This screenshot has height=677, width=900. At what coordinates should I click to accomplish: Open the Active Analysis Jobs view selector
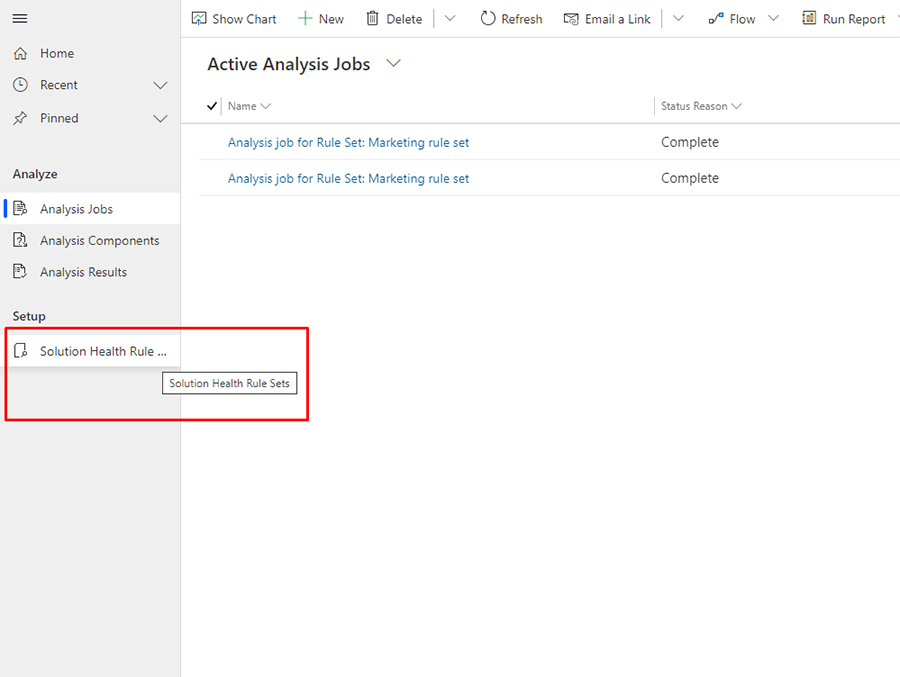393,63
